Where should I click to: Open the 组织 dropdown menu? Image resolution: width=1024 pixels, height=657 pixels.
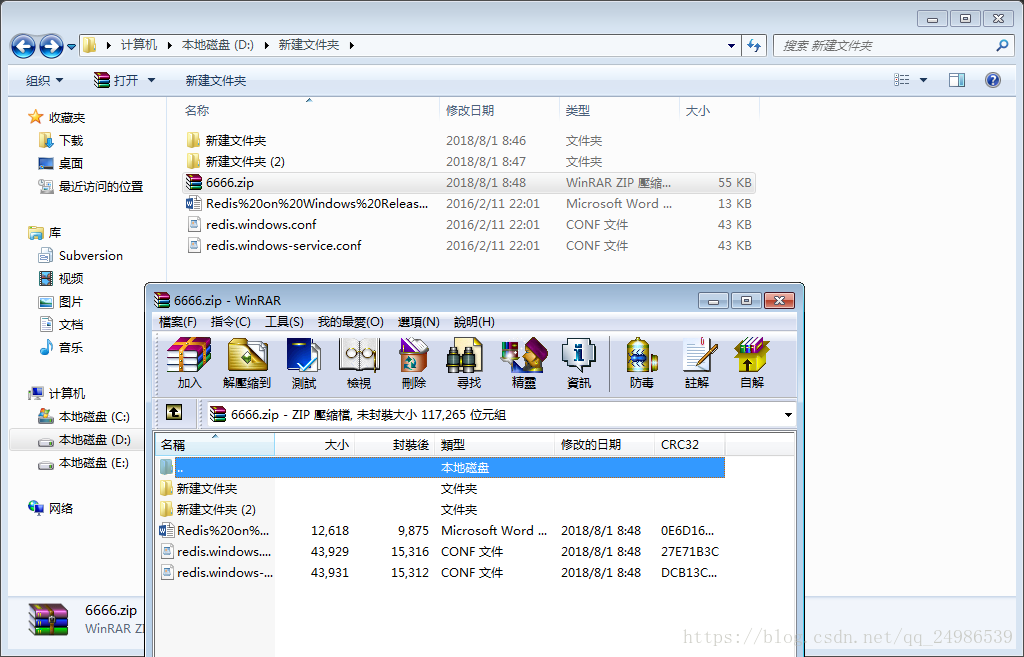(x=44, y=80)
